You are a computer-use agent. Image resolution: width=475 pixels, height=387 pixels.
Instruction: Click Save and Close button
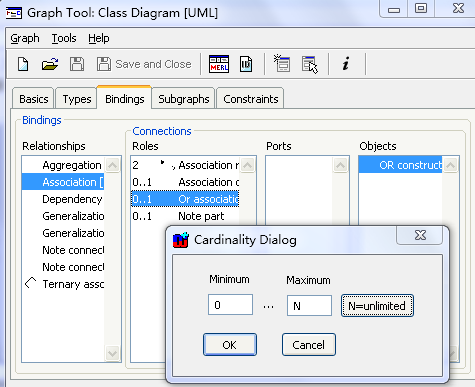144,64
